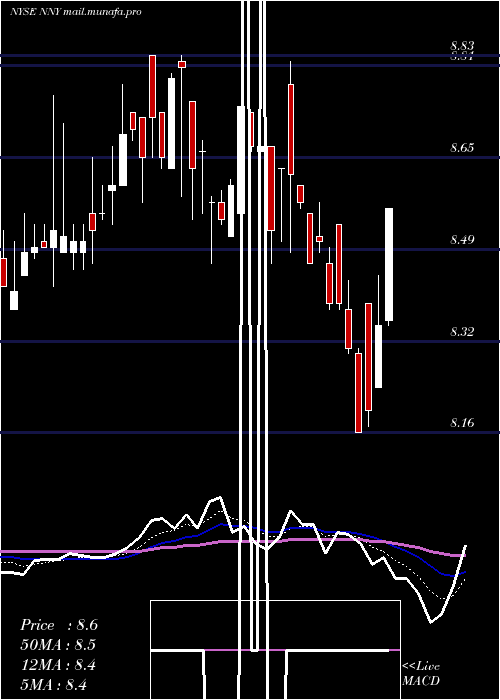This screenshot has height=700, width=500.
Task: Click the Price : 8.6 readout
Action: 59,625
